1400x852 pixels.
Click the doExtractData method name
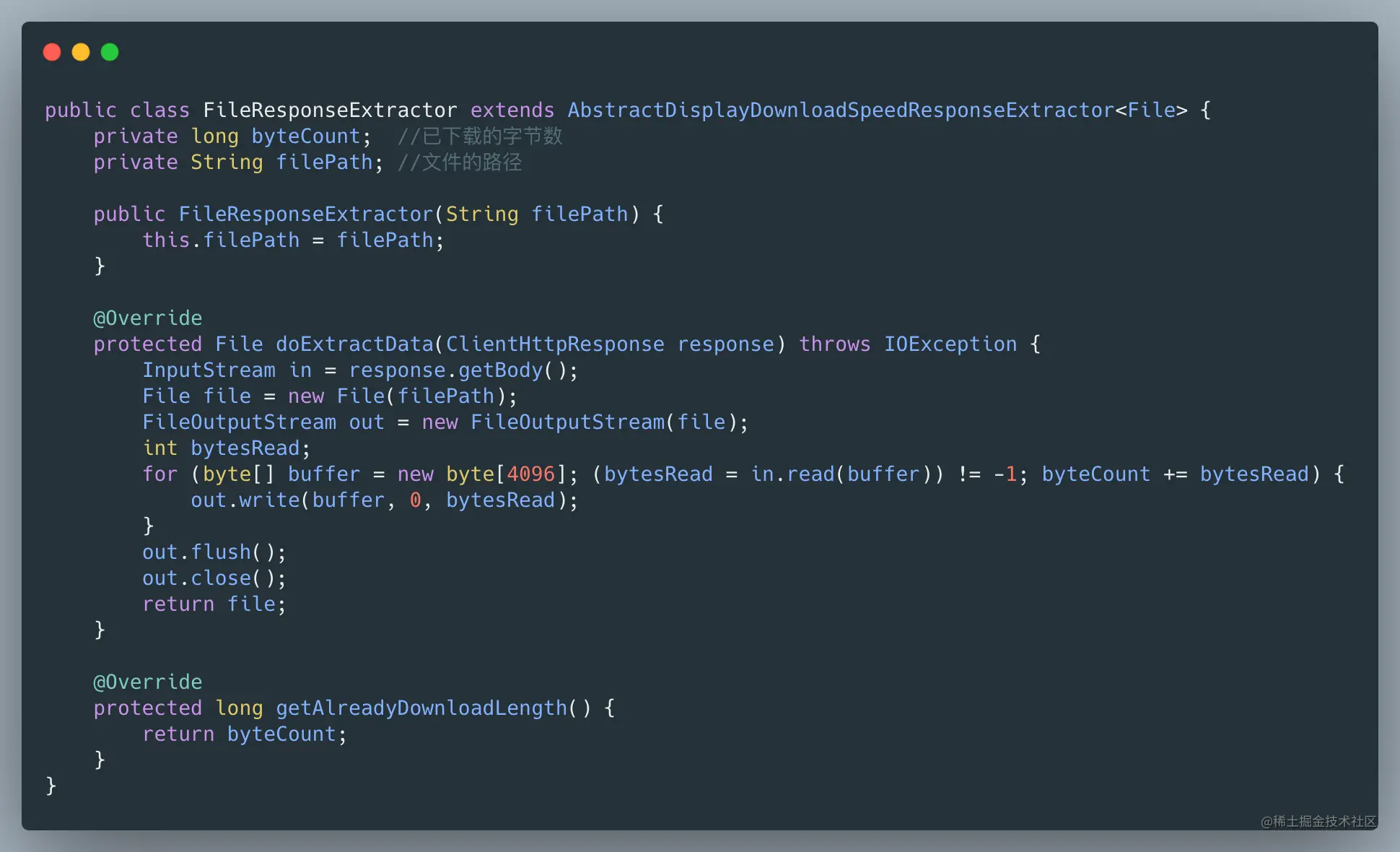[x=354, y=344]
